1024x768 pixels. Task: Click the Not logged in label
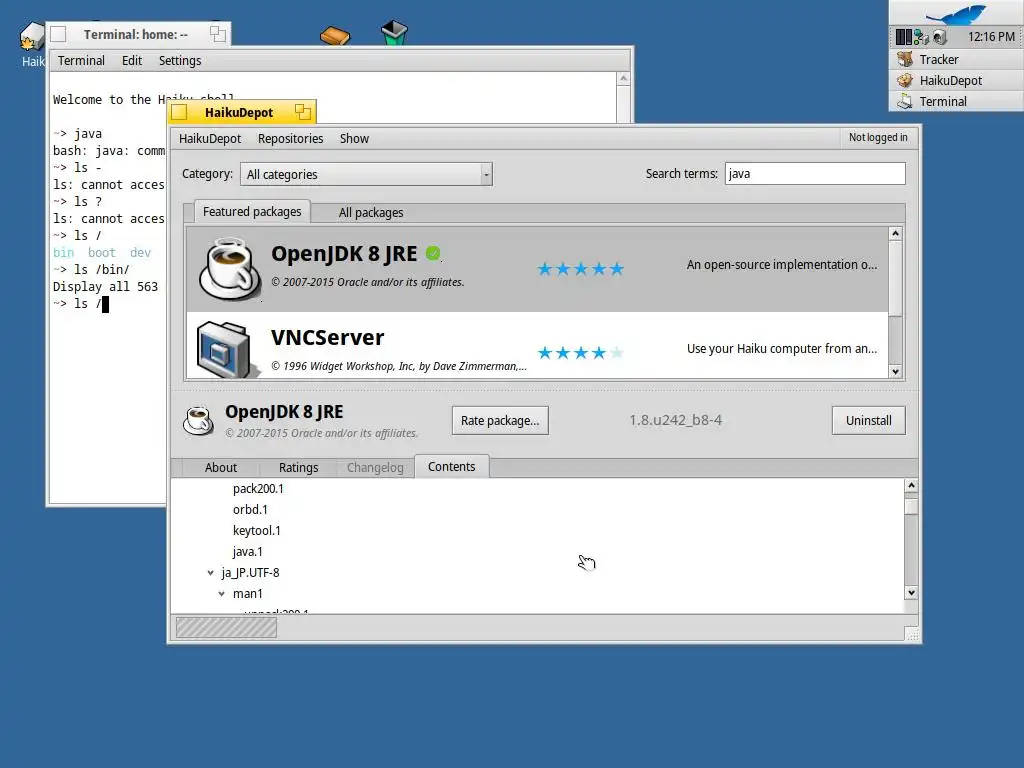[x=878, y=137]
